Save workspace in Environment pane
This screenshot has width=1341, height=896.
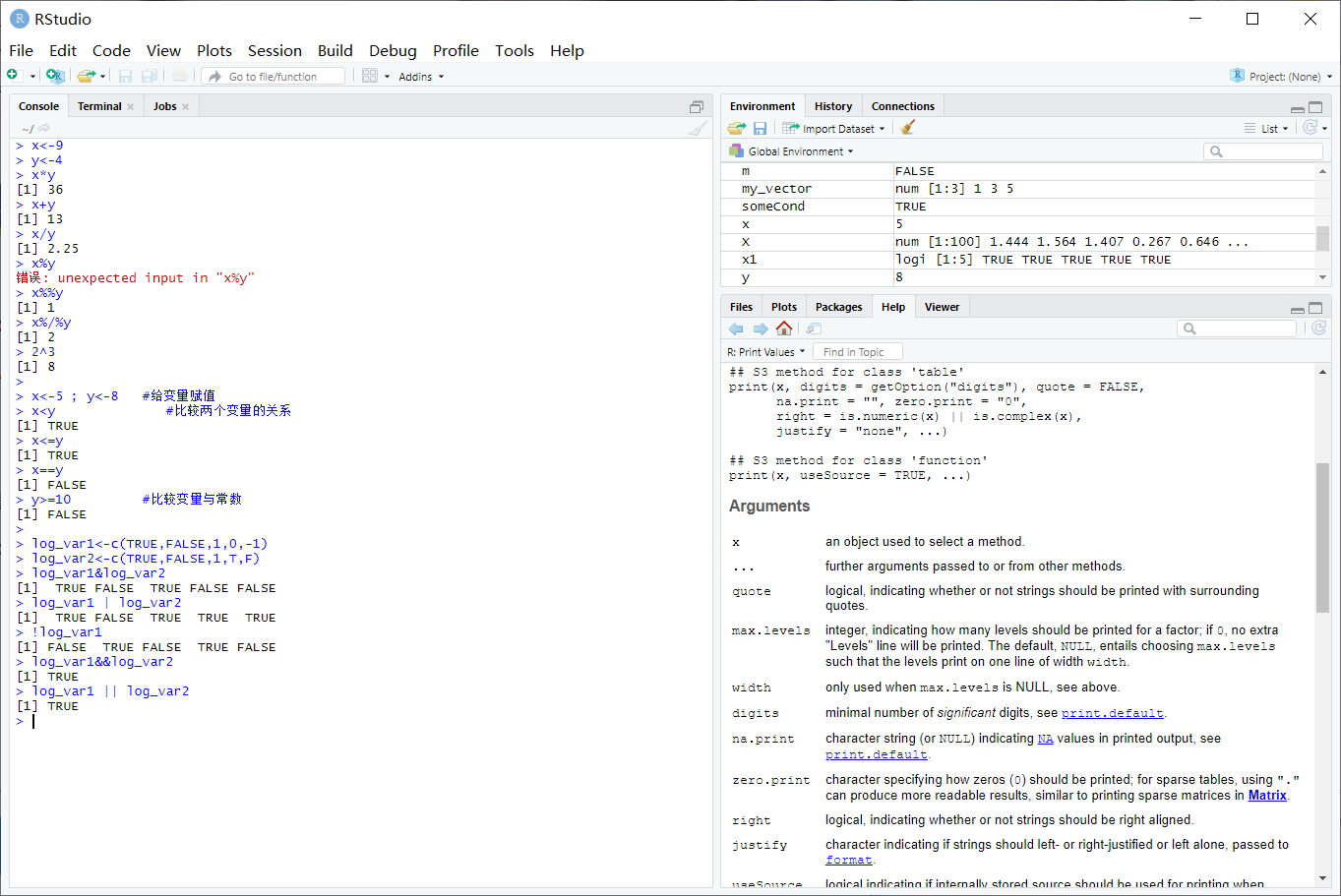[x=760, y=128]
